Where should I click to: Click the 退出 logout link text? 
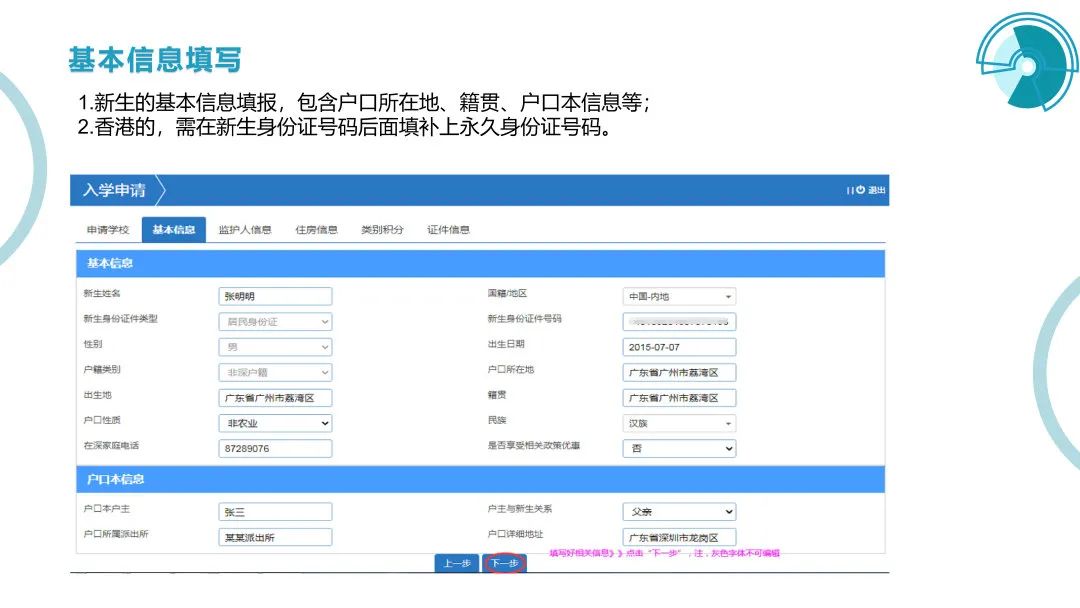877,190
